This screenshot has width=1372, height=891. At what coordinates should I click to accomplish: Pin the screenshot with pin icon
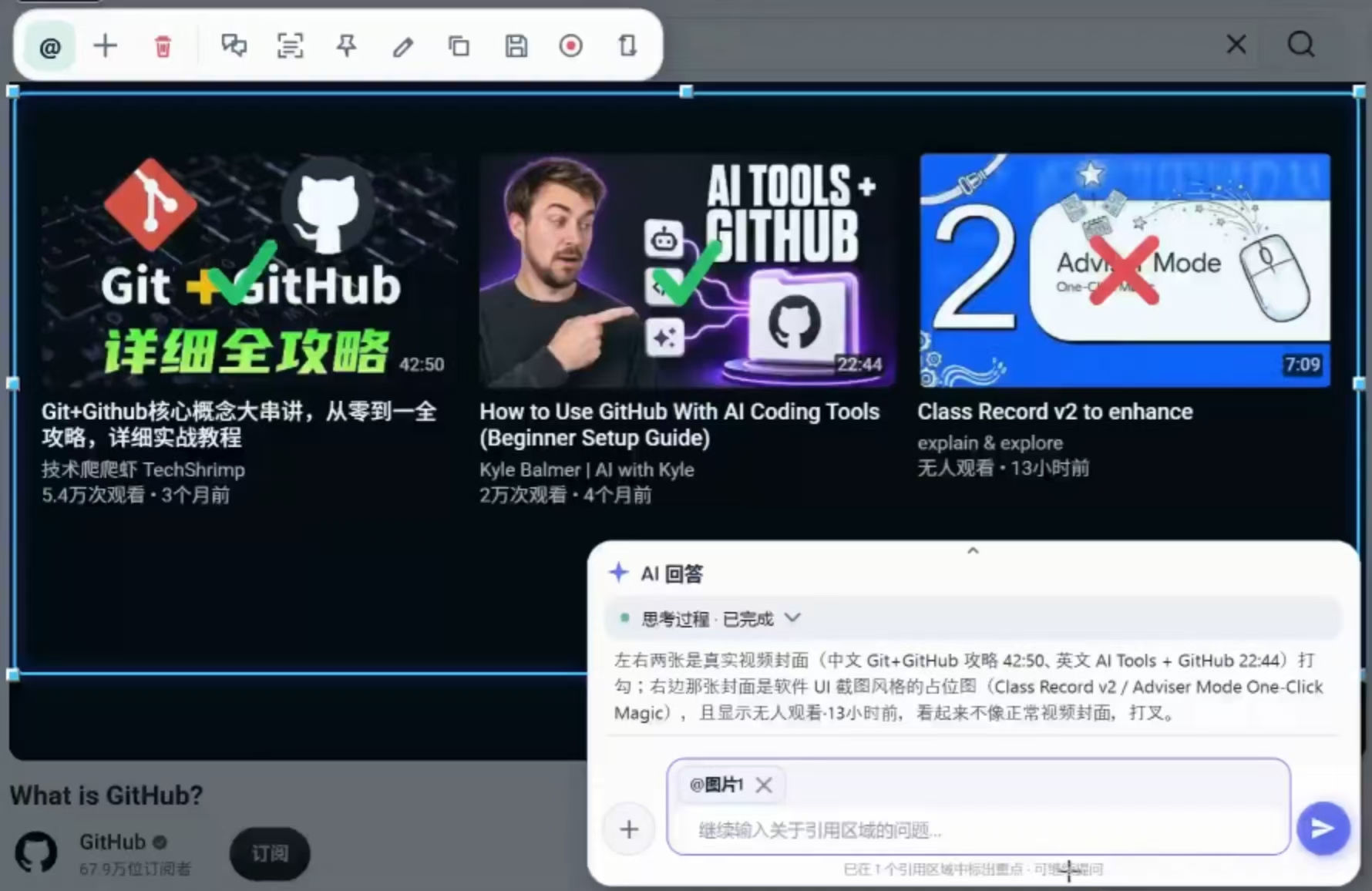(347, 45)
